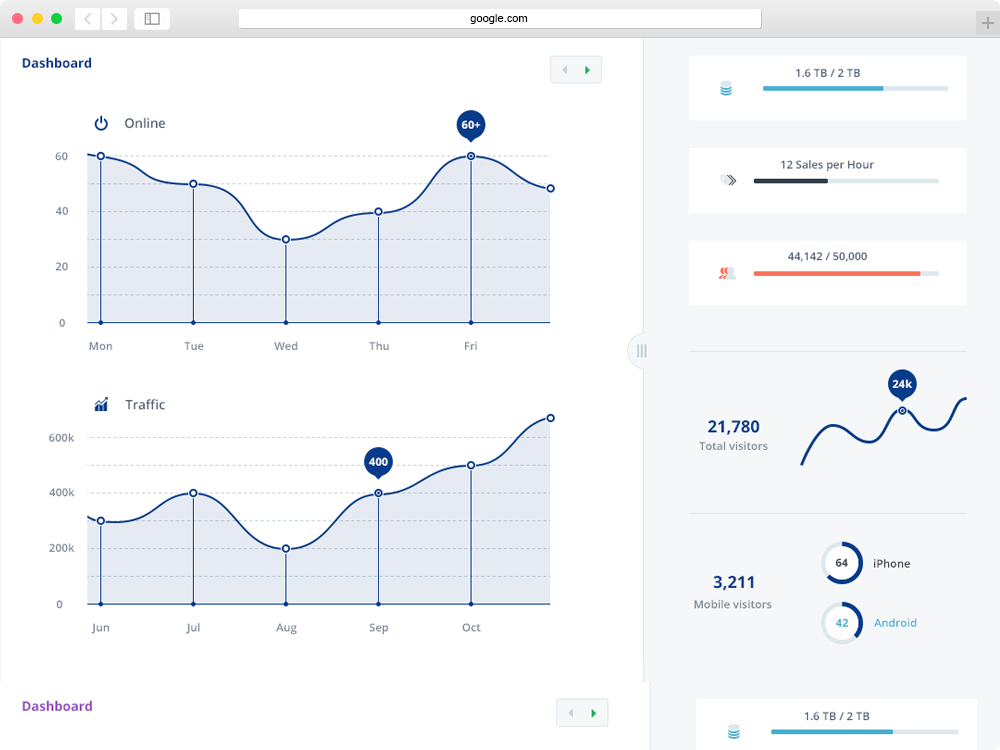
Task: Click the orange users icon
Action: 727,272
